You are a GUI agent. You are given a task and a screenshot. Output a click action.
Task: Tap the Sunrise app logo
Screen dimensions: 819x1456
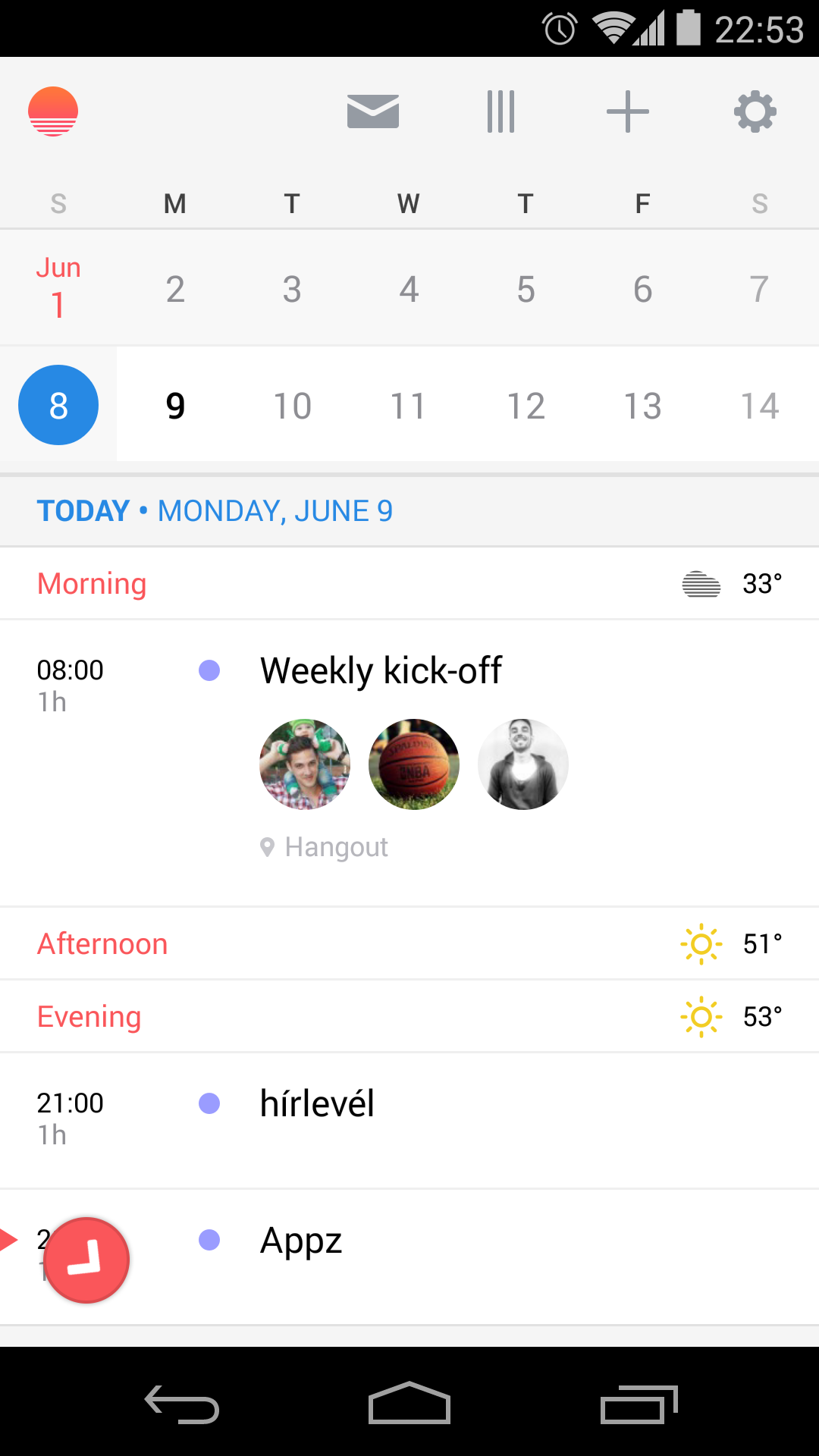[x=53, y=111]
